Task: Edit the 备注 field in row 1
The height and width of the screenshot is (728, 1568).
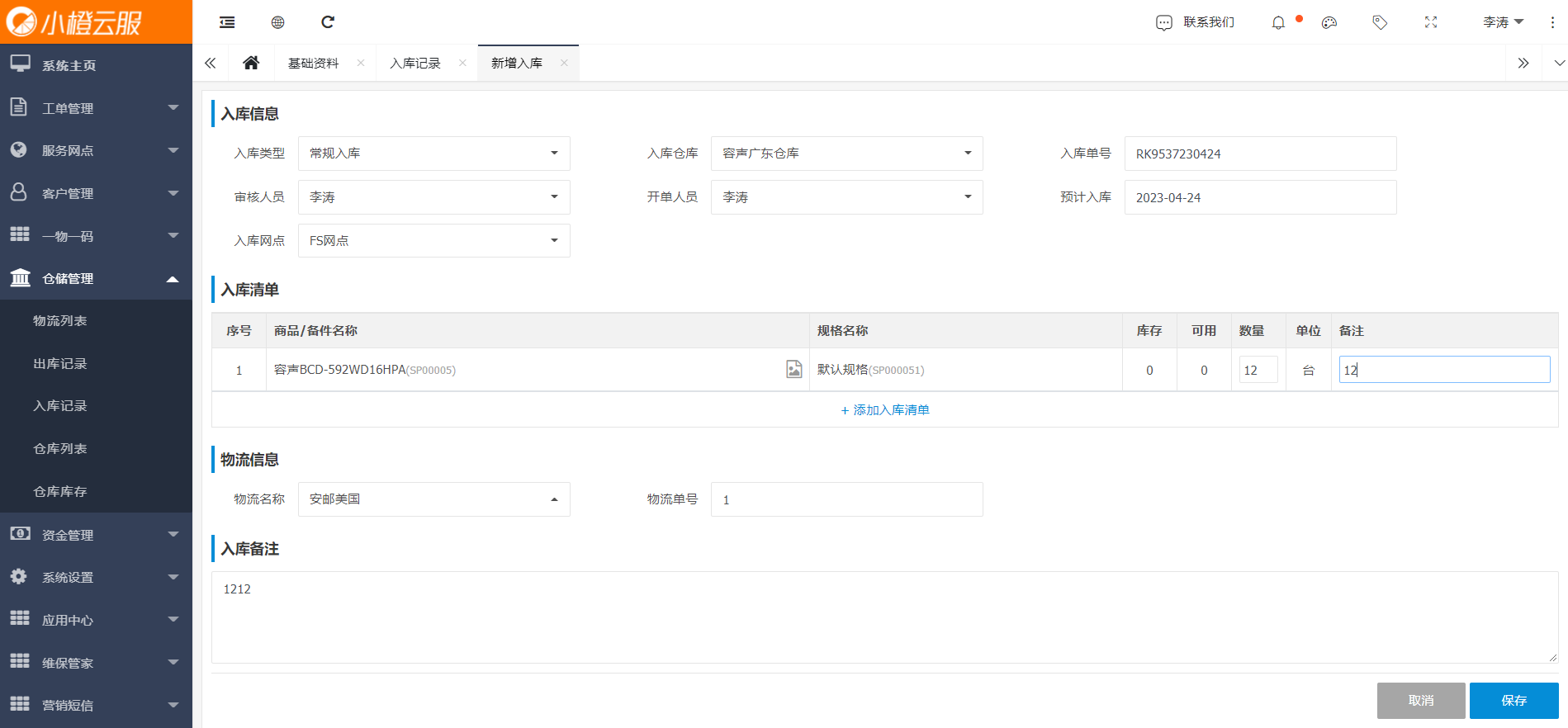Action: tap(1445, 370)
